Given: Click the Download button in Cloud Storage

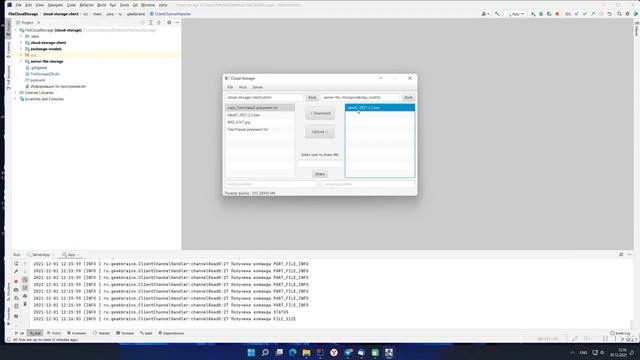Looking at the screenshot, I should click(320, 113).
